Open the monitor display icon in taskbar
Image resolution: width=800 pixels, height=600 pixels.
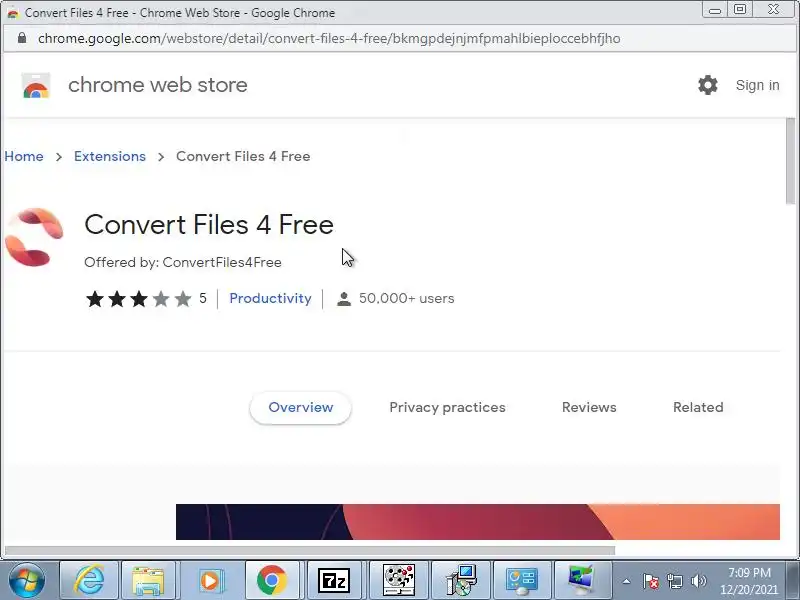click(x=582, y=580)
